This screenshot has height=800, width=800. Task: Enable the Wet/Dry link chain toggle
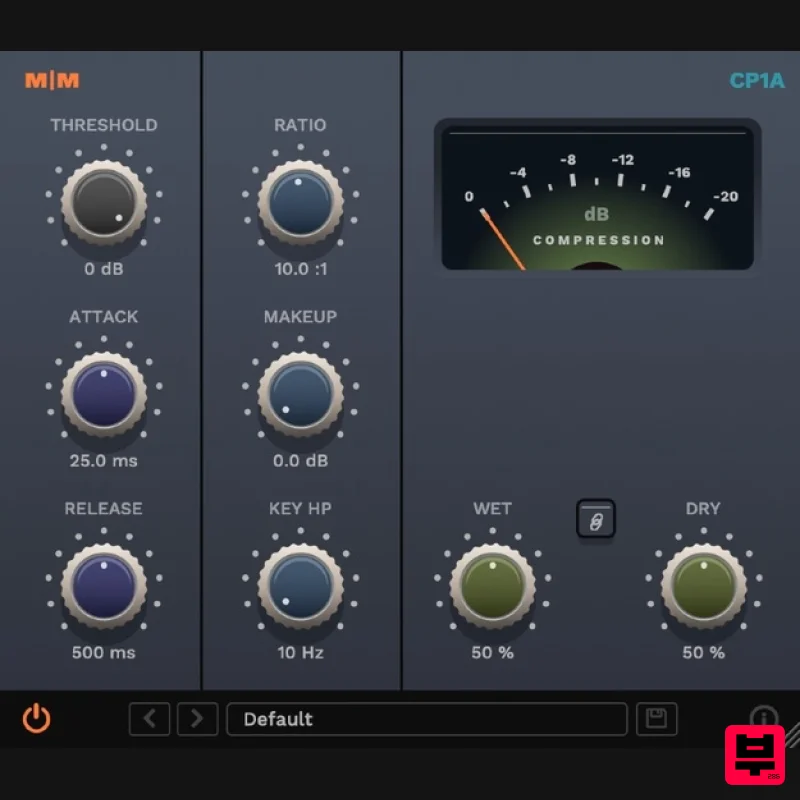pyautogui.click(x=597, y=519)
